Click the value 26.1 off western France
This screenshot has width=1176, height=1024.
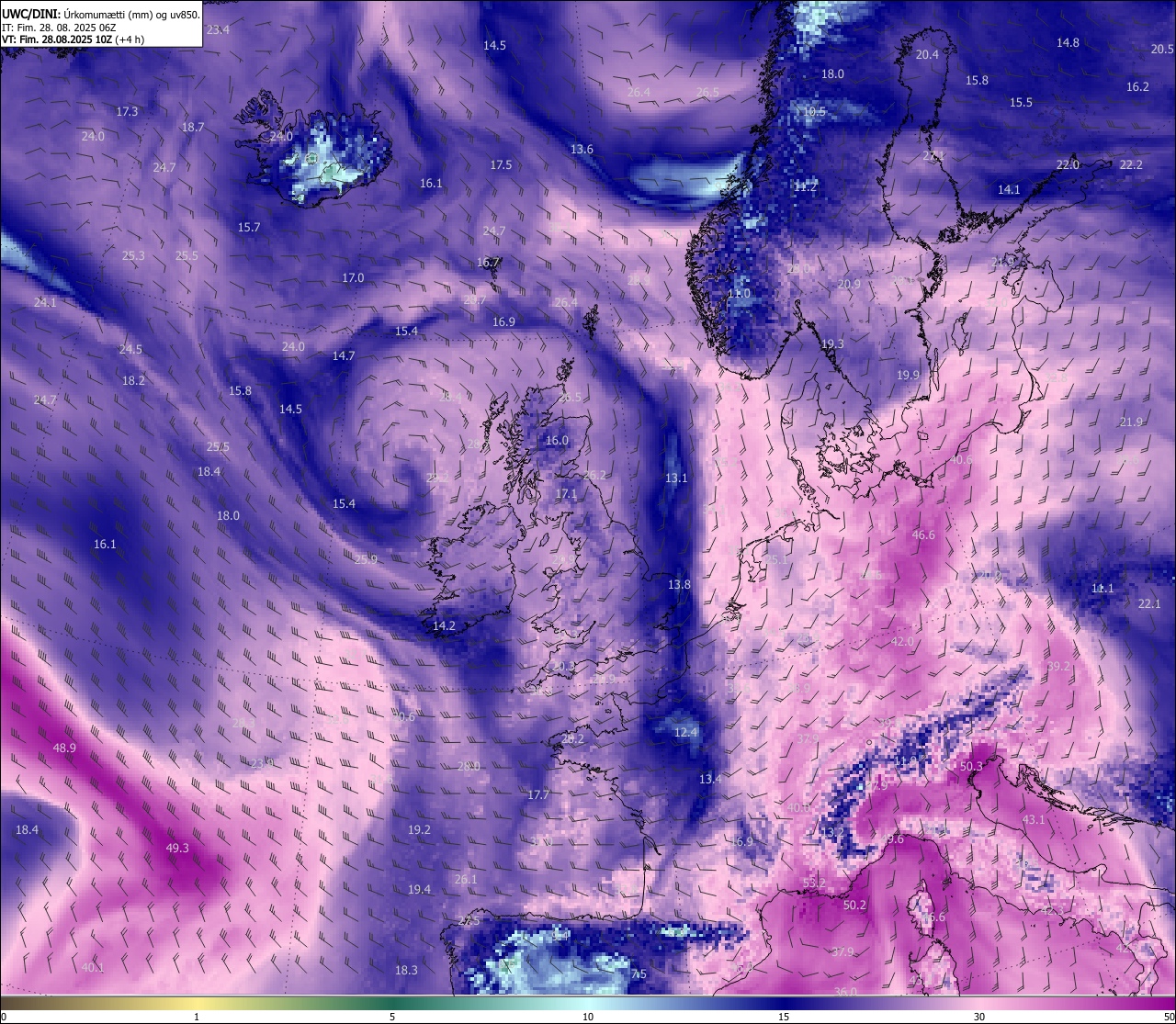pyautogui.click(x=466, y=879)
